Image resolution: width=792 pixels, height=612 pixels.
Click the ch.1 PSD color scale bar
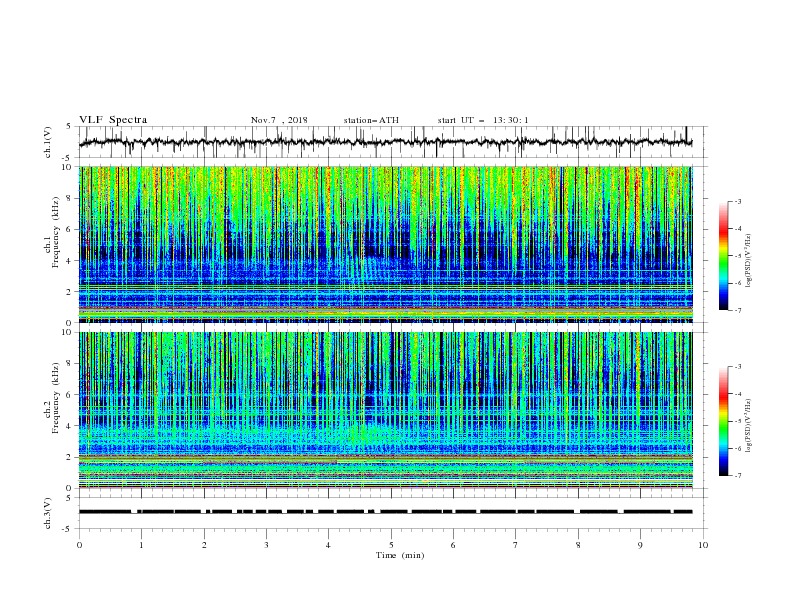tap(724, 256)
